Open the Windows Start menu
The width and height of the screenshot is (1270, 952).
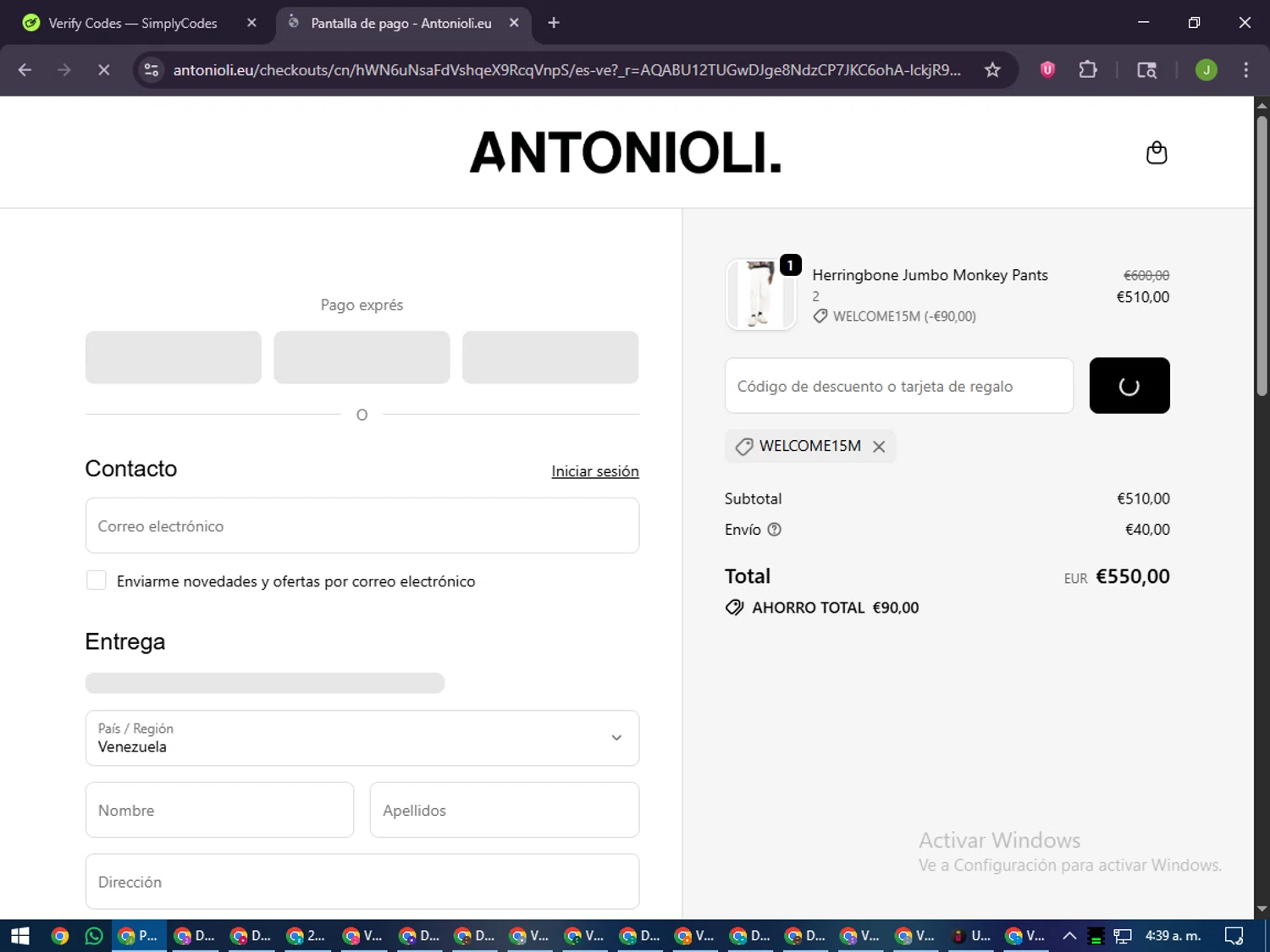19,936
